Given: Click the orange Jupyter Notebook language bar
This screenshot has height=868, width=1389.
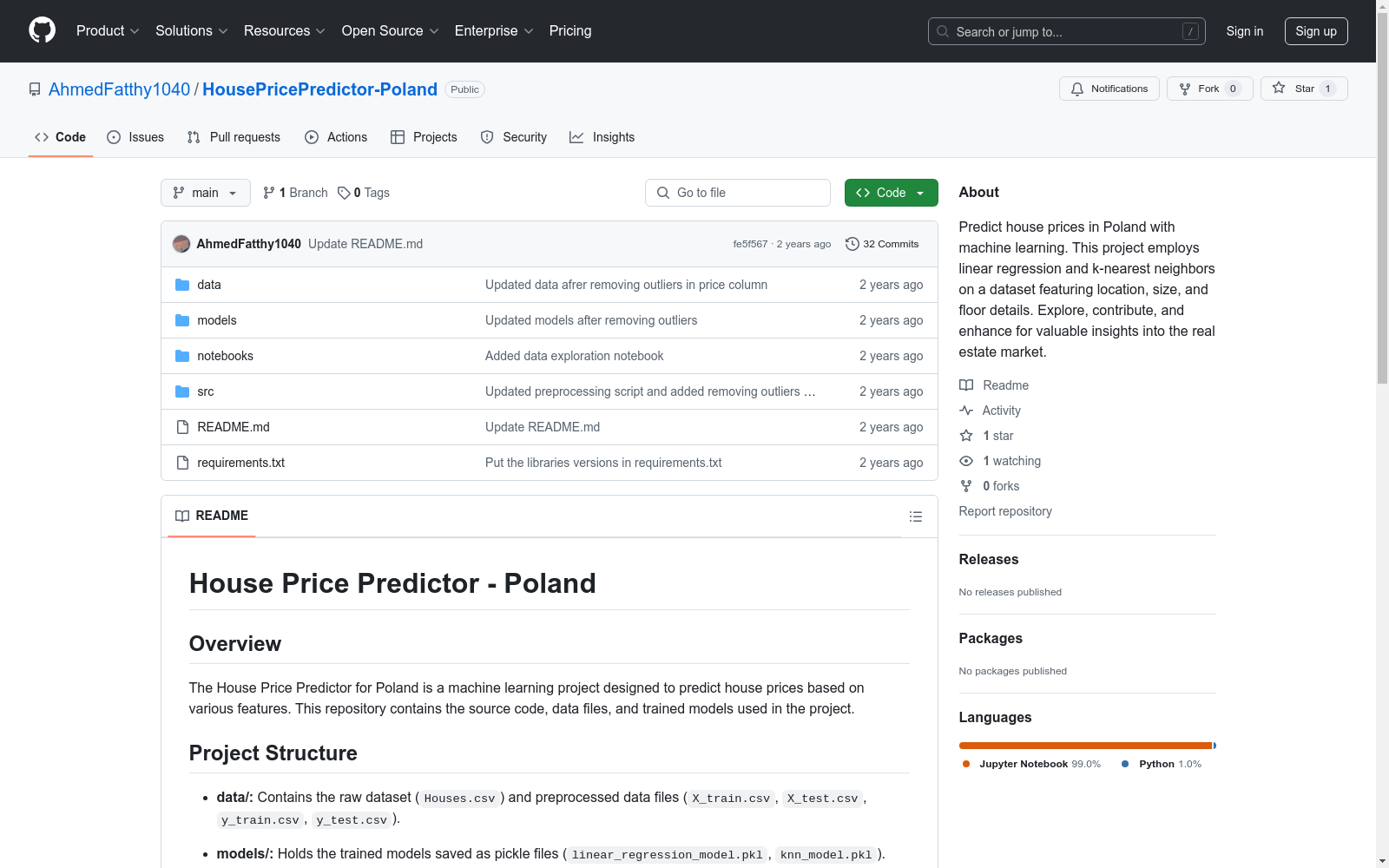Looking at the screenshot, I should pyautogui.click(x=1086, y=746).
